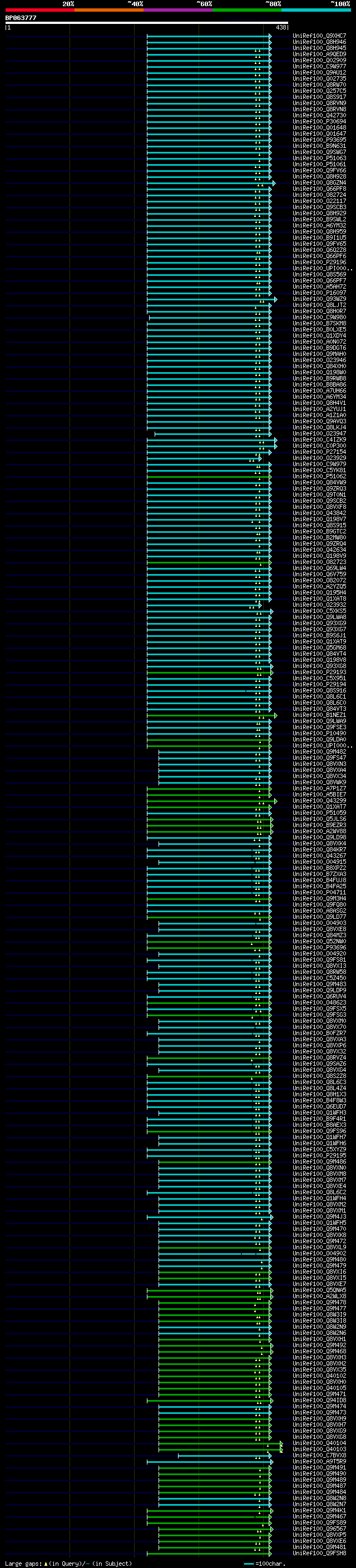
Task: Select hit label UniRef100_Q42634
Action: coord(319,550)
